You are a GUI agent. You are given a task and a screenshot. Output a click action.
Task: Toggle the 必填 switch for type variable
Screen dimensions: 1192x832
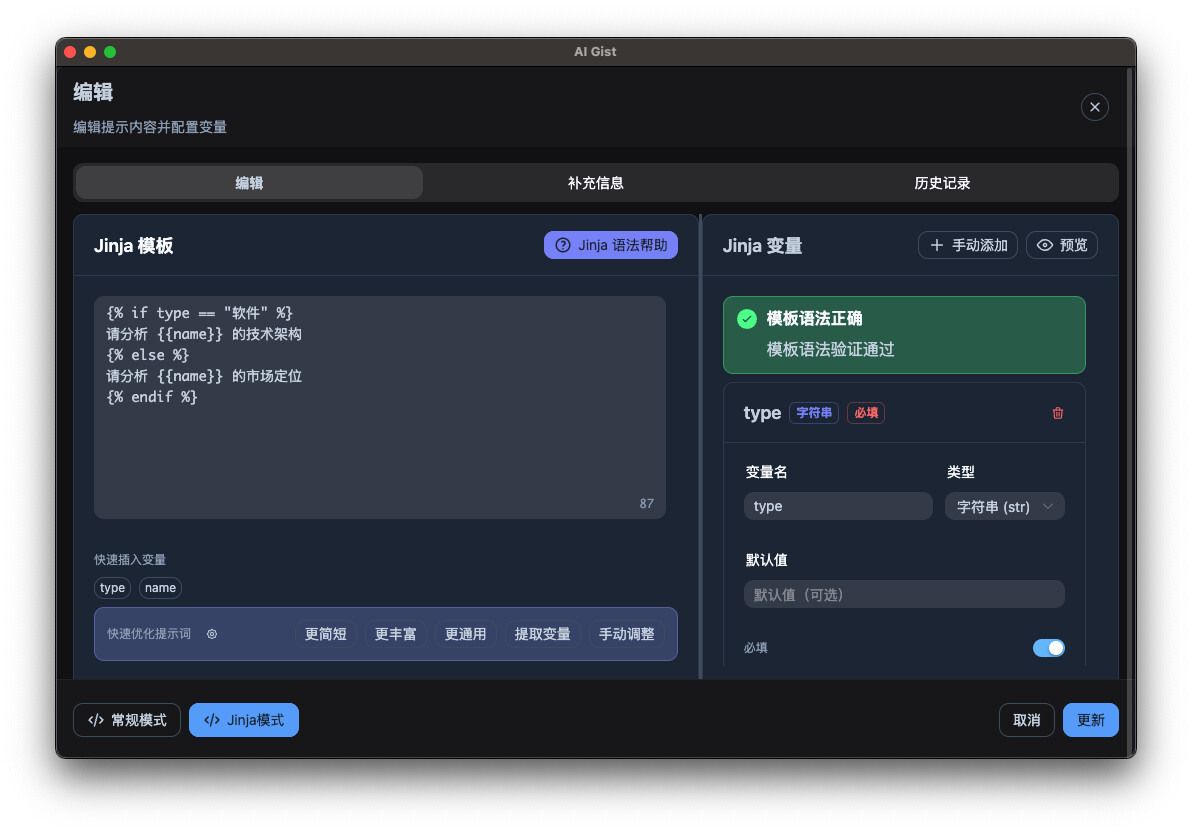(x=1048, y=648)
